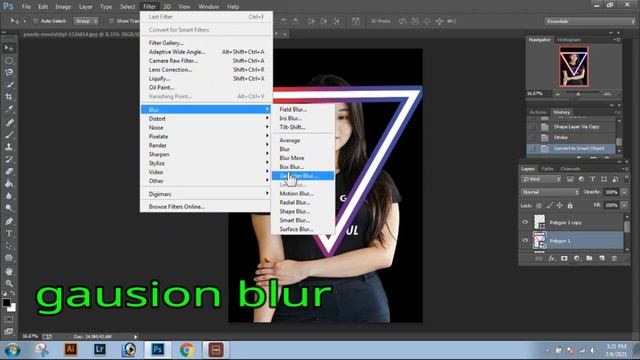Filter layers by shape icon
Viewport: 640px width, 360px height.
[604, 179]
